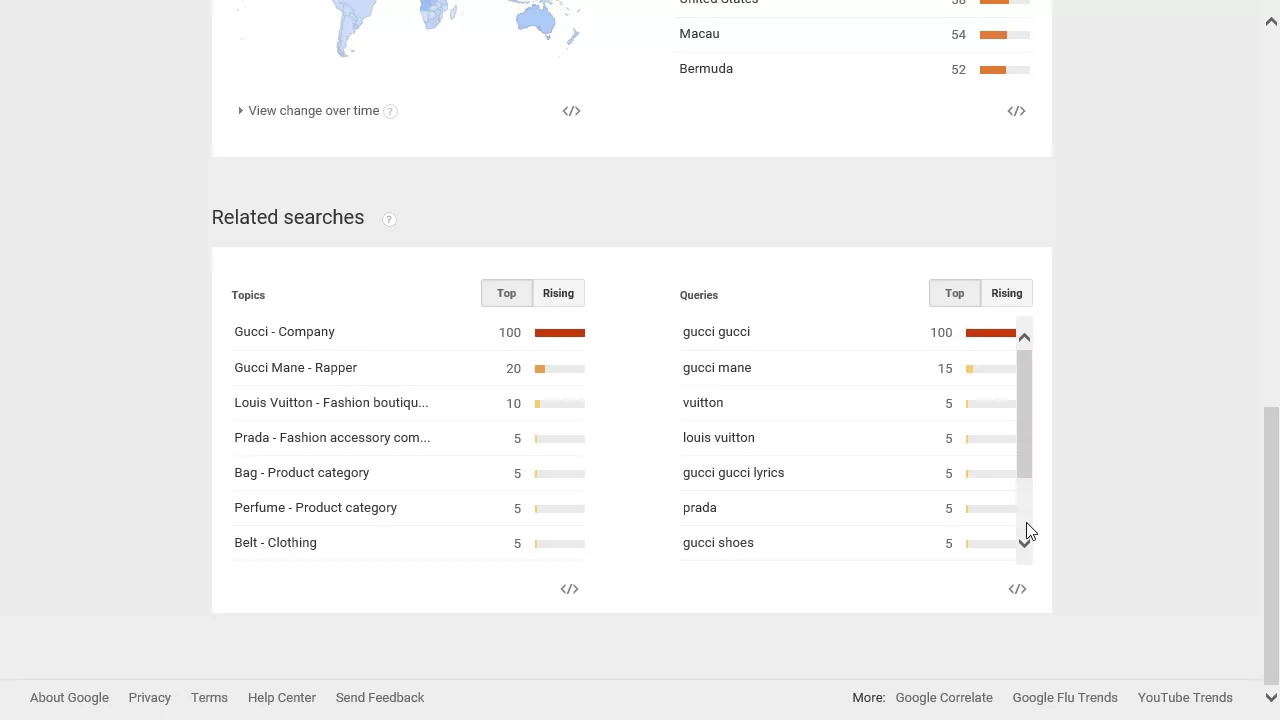The height and width of the screenshot is (720, 1280).
Task: Open louis vuitton query
Action: (x=719, y=438)
